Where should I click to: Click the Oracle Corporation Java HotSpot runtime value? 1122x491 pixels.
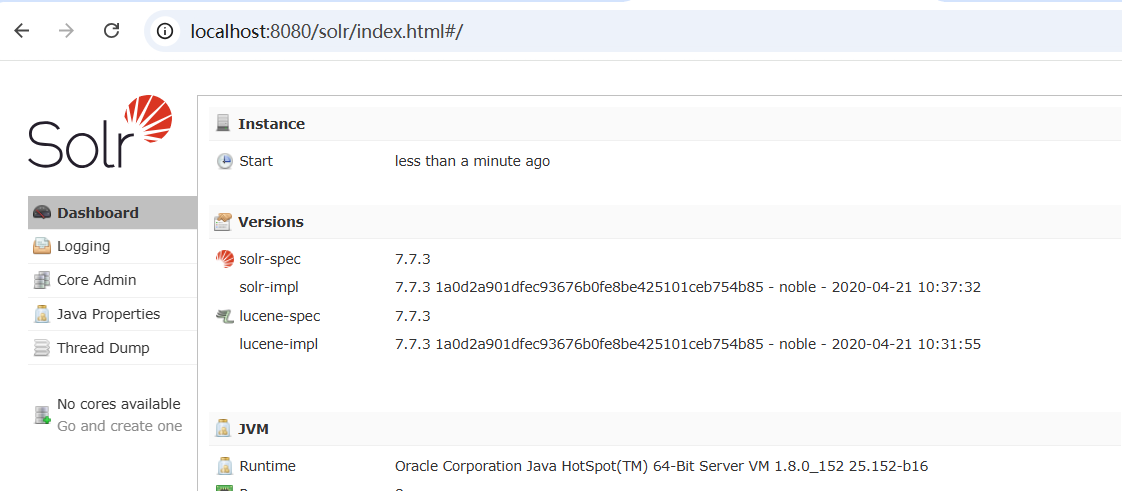coord(661,466)
